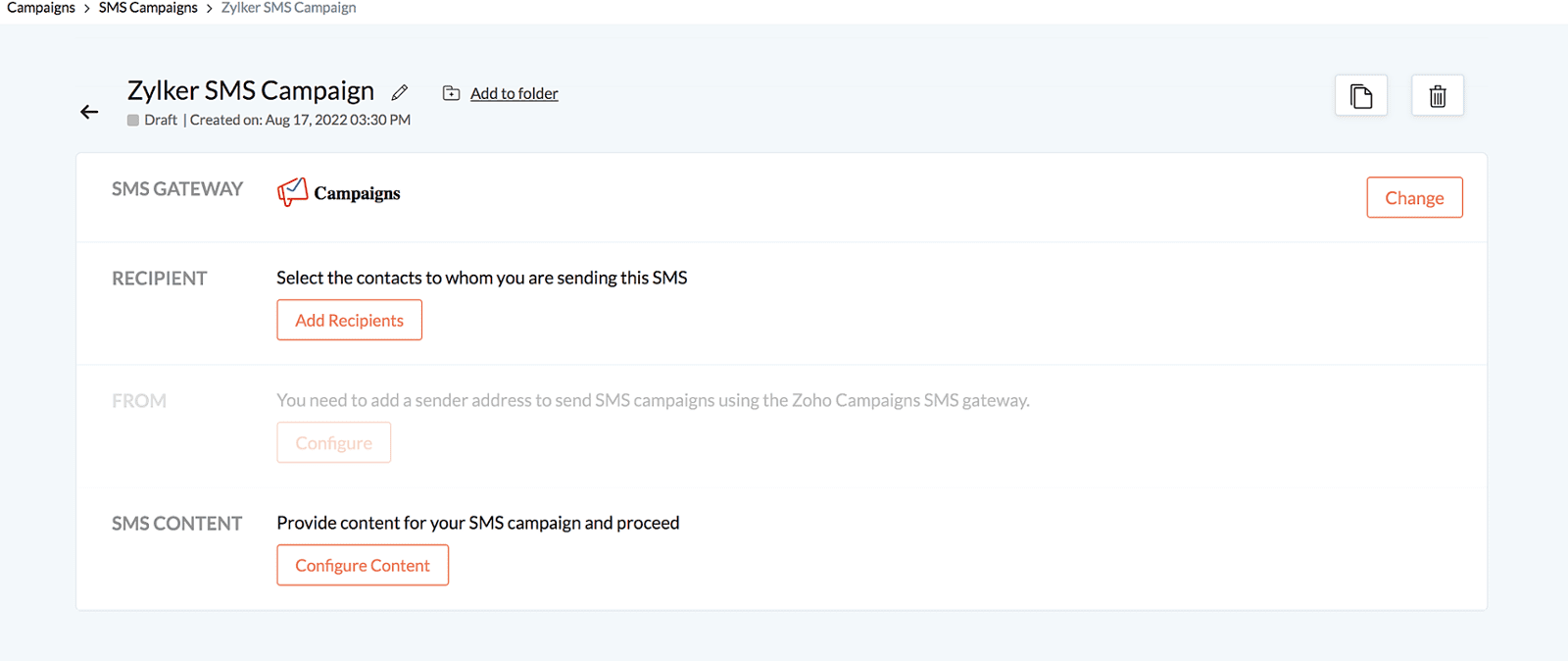This screenshot has width=1568, height=661.
Task: Open SMS Campaigns breadcrumb
Action: point(148,8)
